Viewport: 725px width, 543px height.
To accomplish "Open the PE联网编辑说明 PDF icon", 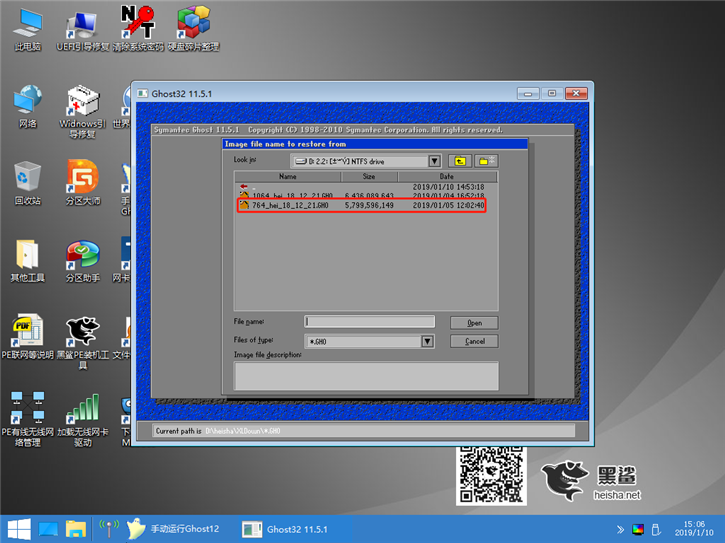I will (28, 337).
